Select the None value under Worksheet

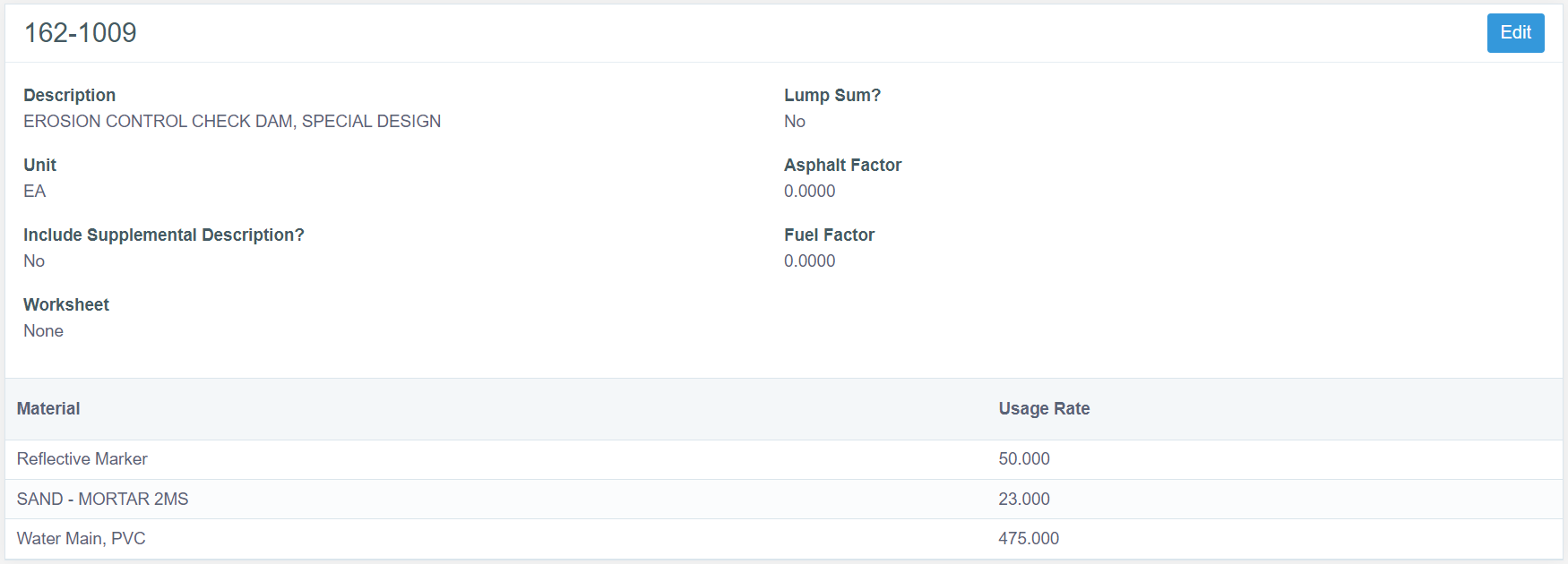tap(43, 330)
